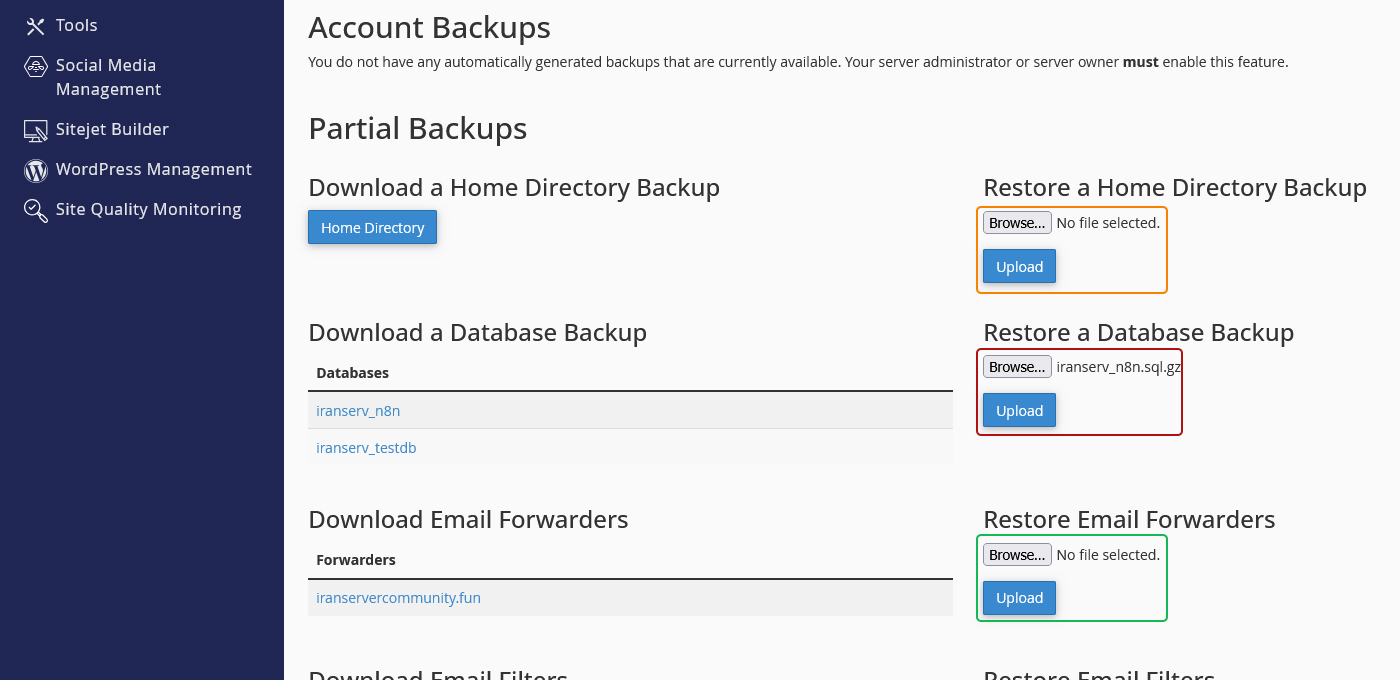
Task: Go to Sitejet Builder
Action: (112, 130)
